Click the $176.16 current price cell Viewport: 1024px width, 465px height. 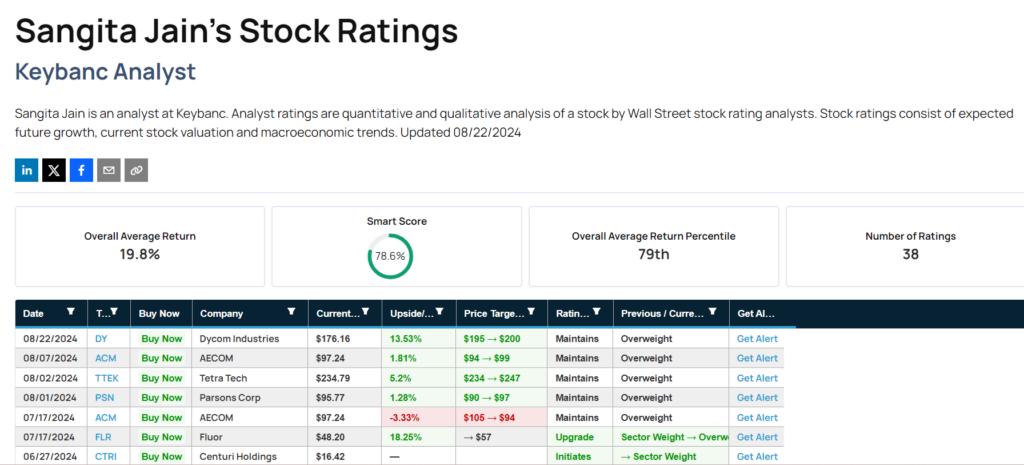[x=345, y=339]
